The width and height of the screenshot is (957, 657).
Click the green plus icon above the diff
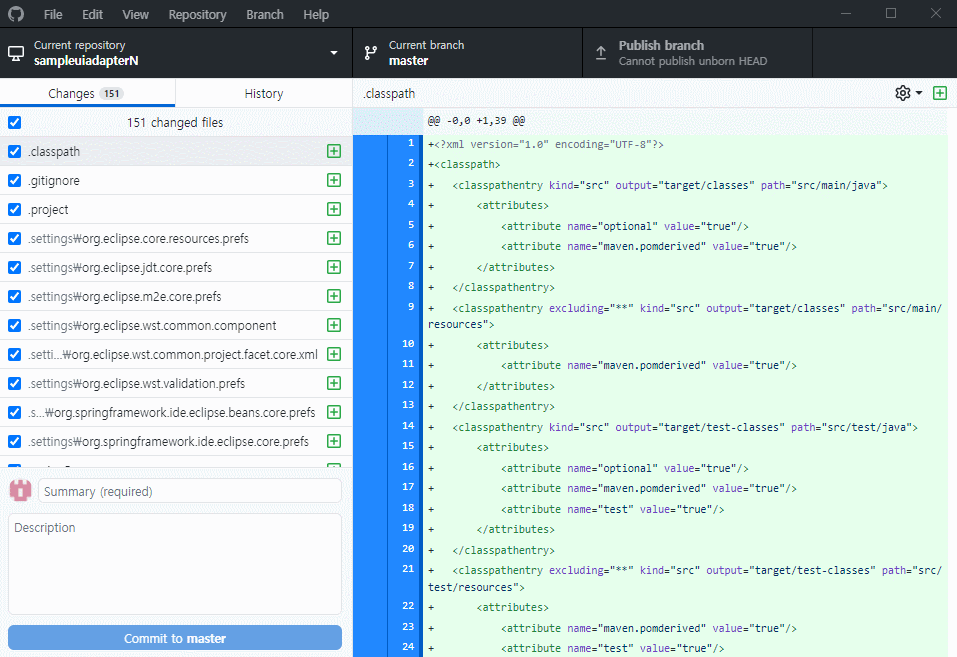click(939, 92)
